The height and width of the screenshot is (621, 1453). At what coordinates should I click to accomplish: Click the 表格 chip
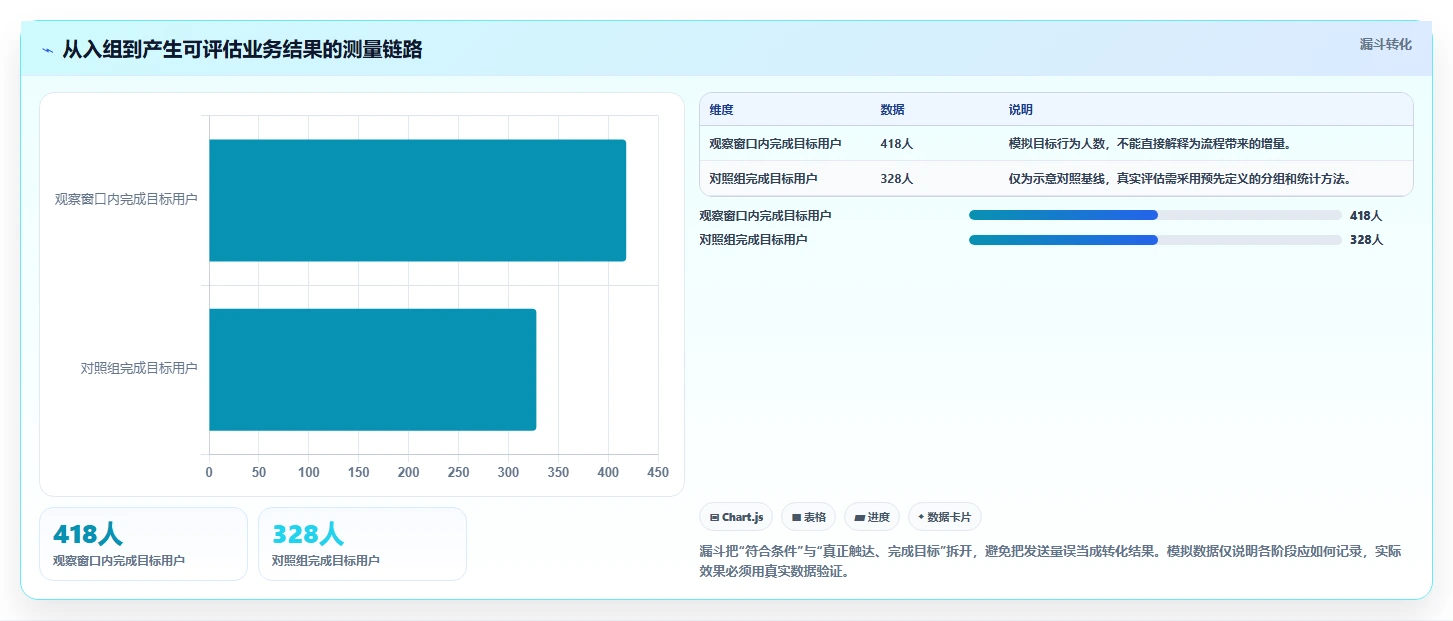[808, 517]
